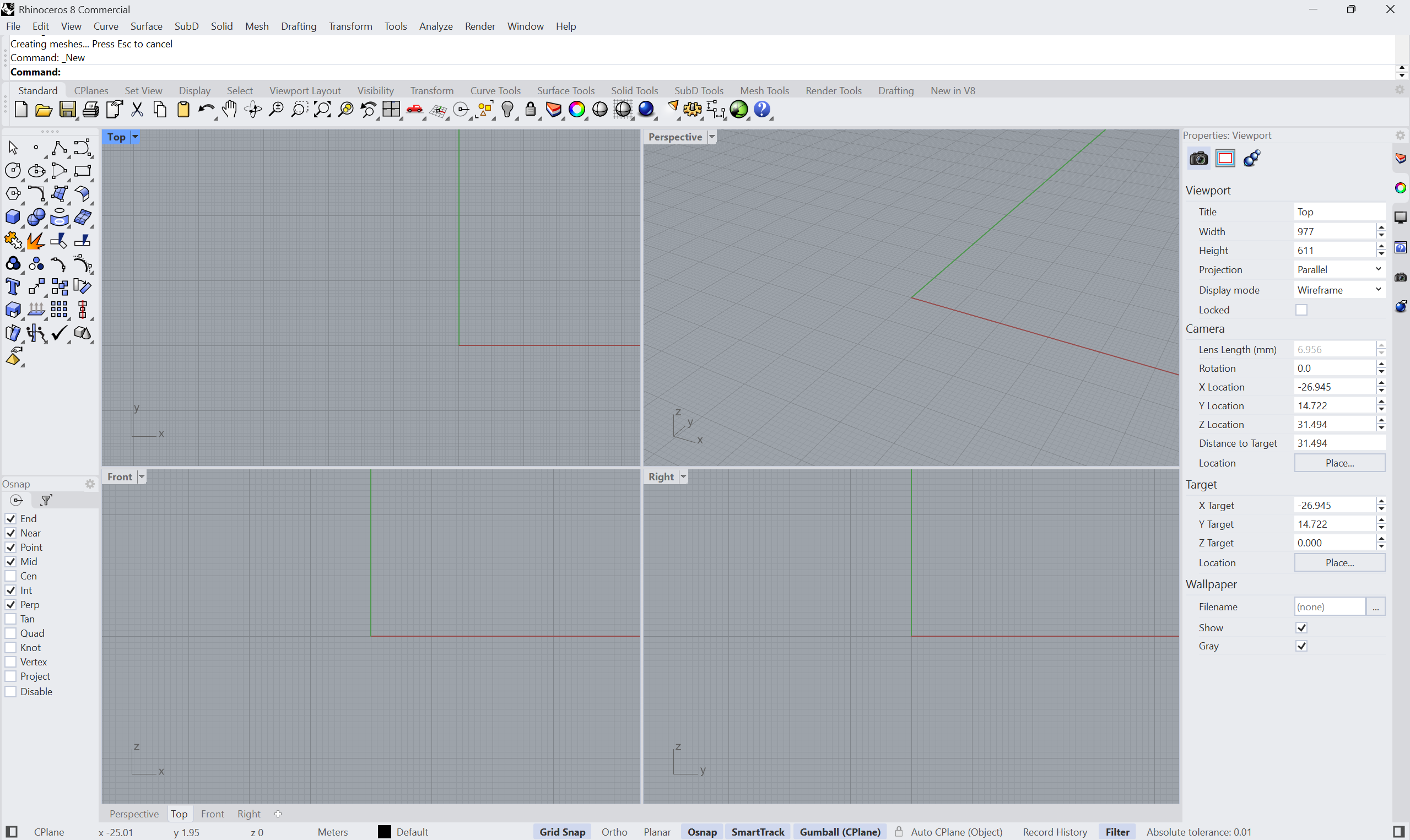Click the Paste clipboard icon
The height and width of the screenshot is (840, 1410).
(183, 110)
